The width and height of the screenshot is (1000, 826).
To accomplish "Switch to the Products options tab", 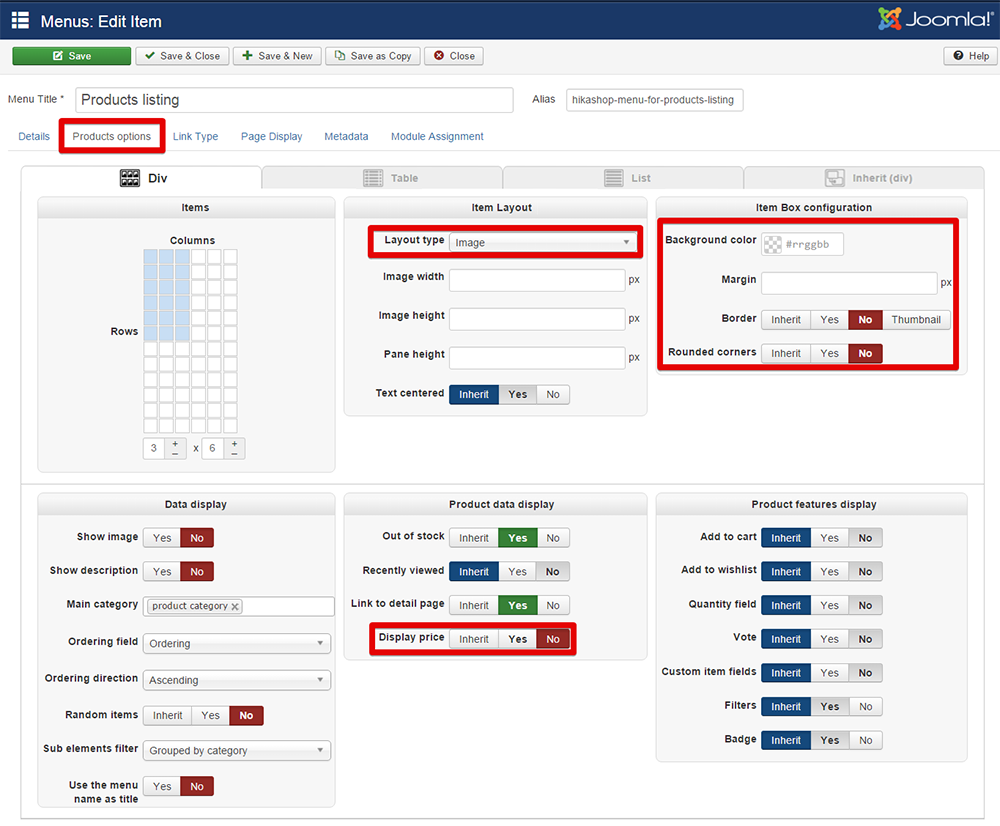I will (x=112, y=136).
